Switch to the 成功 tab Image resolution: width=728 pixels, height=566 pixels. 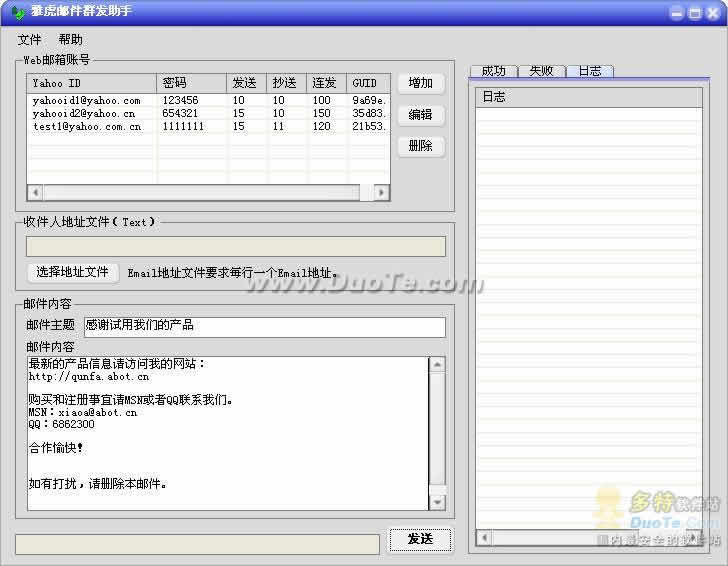[x=494, y=71]
